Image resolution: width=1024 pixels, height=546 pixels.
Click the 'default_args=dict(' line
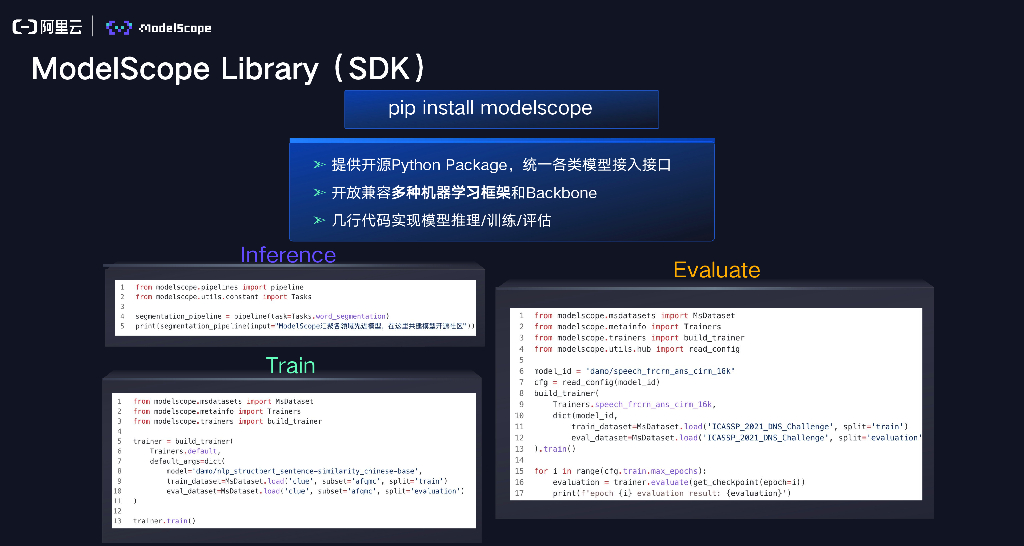click(x=187, y=461)
